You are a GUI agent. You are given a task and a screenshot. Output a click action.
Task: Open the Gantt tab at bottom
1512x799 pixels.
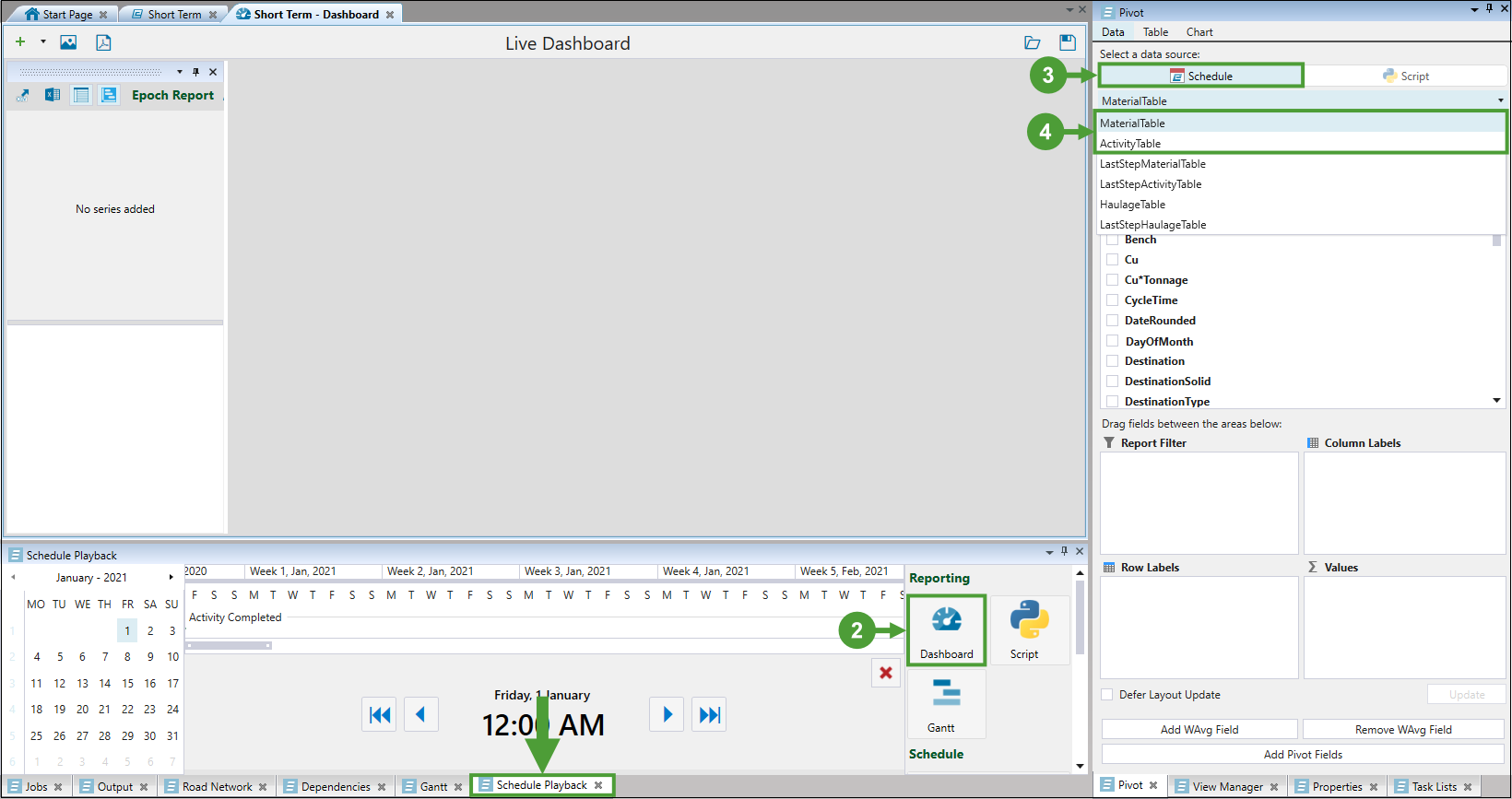433,787
